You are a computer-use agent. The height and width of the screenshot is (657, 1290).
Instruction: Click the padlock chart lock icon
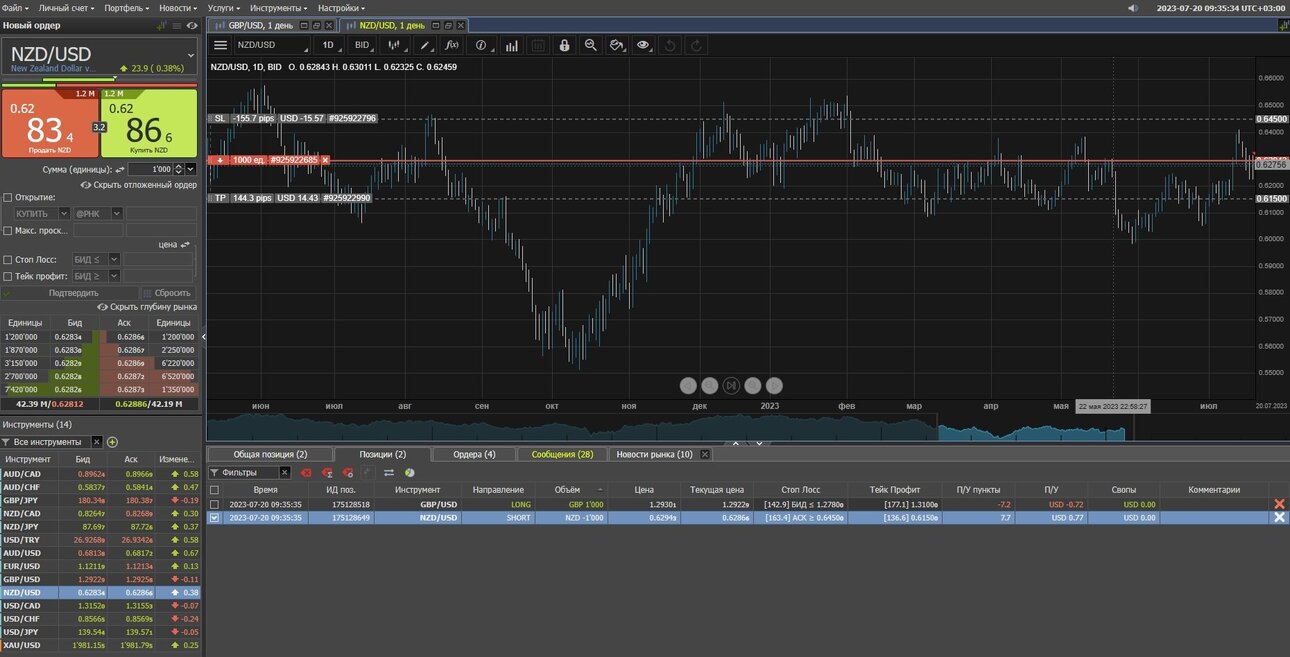click(564, 45)
